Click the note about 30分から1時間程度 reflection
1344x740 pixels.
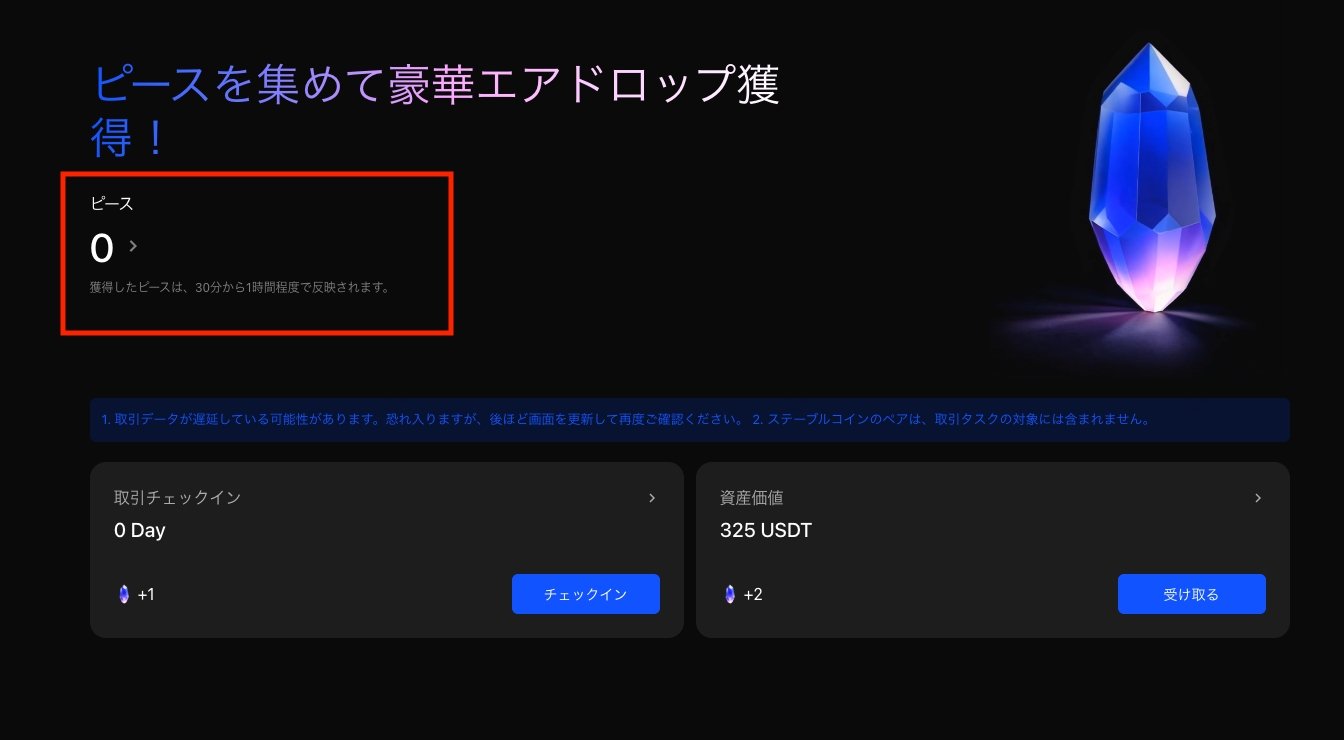239,288
